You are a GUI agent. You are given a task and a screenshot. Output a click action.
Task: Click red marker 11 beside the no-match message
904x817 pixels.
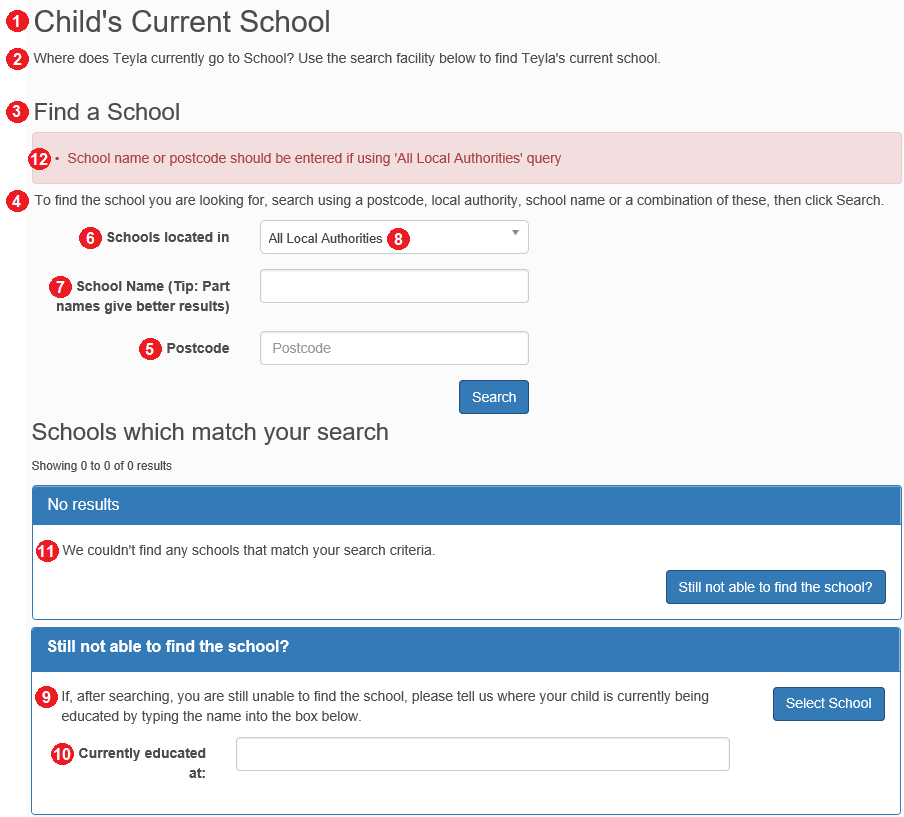click(x=47, y=551)
